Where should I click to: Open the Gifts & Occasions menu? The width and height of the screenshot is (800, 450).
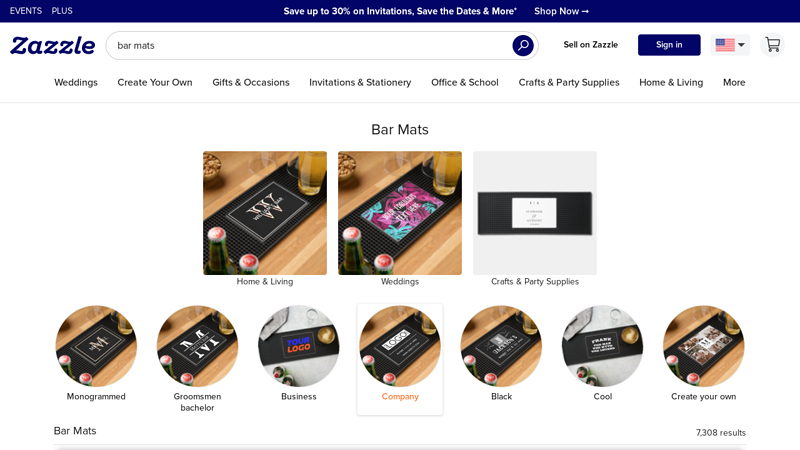(x=251, y=83)
